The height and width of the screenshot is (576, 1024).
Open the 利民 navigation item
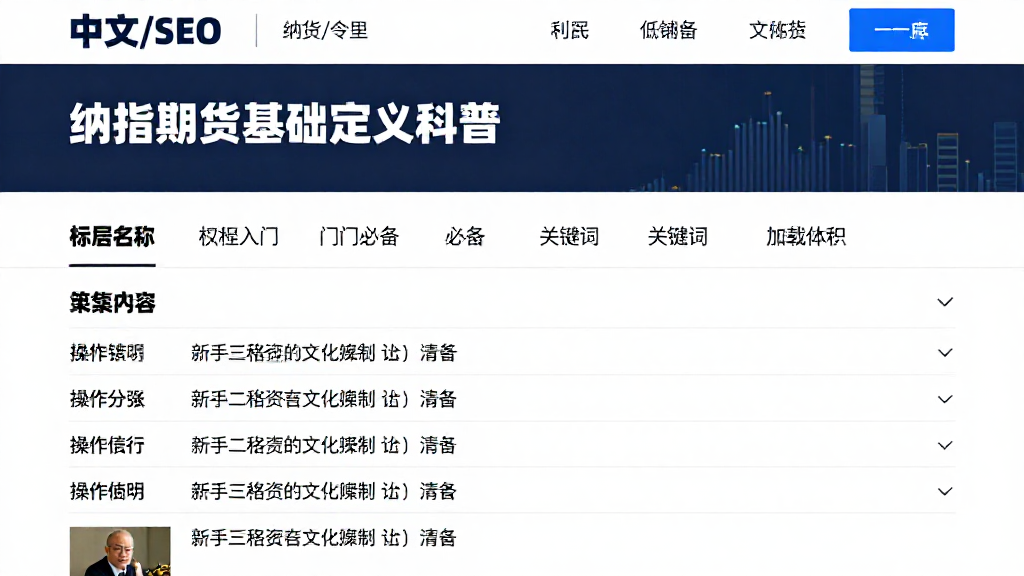569,30
